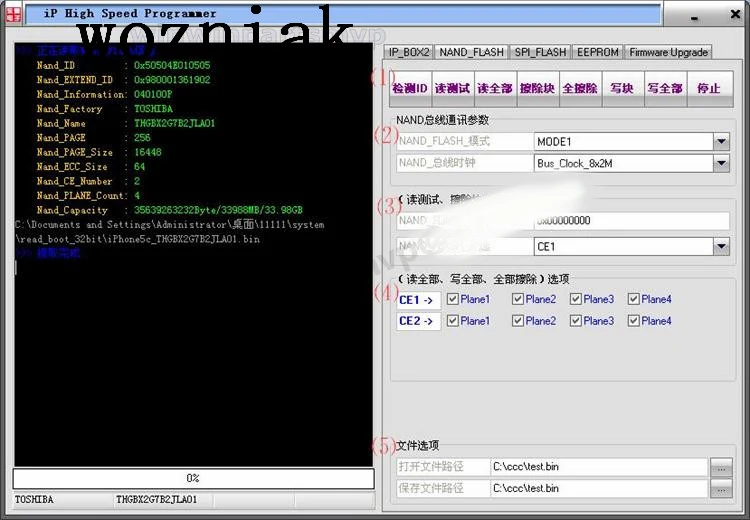Image resolution: width=750 pixels, height=520 pixels.
Task: Click the 写全部 button
Action: [665, 89]
